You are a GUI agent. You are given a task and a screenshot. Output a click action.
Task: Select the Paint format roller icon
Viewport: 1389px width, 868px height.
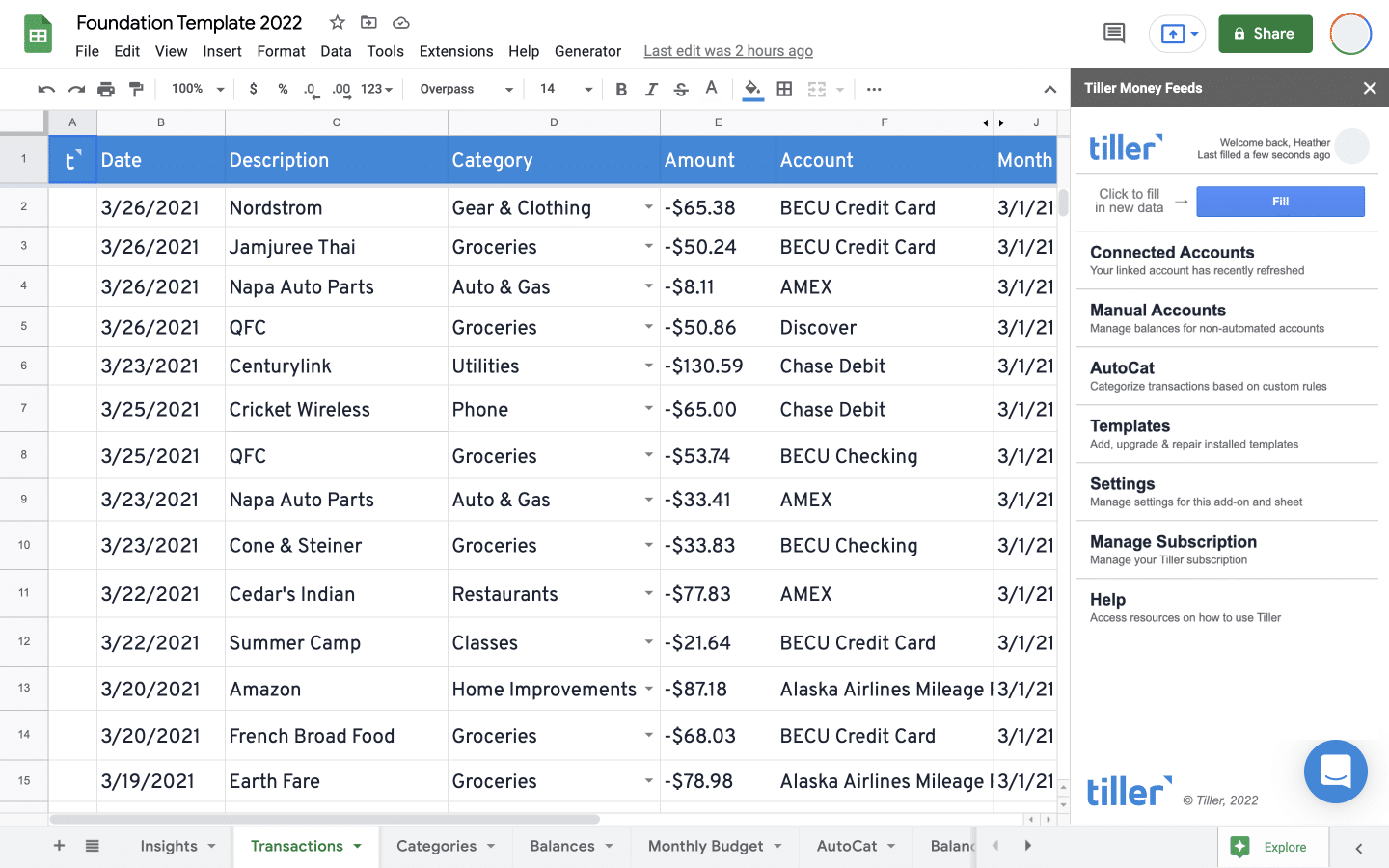click(x=136, y=89)
